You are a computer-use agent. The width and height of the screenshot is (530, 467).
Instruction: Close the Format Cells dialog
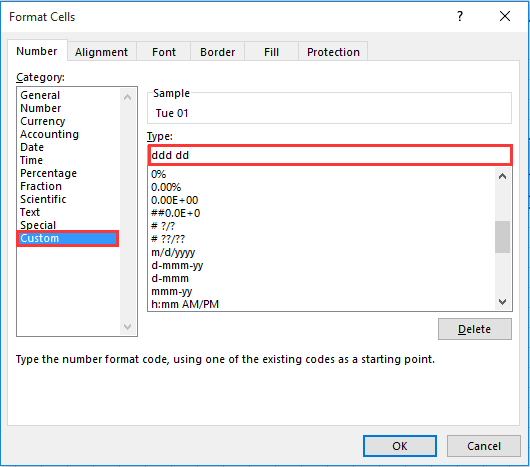click(x=505, y=16)
